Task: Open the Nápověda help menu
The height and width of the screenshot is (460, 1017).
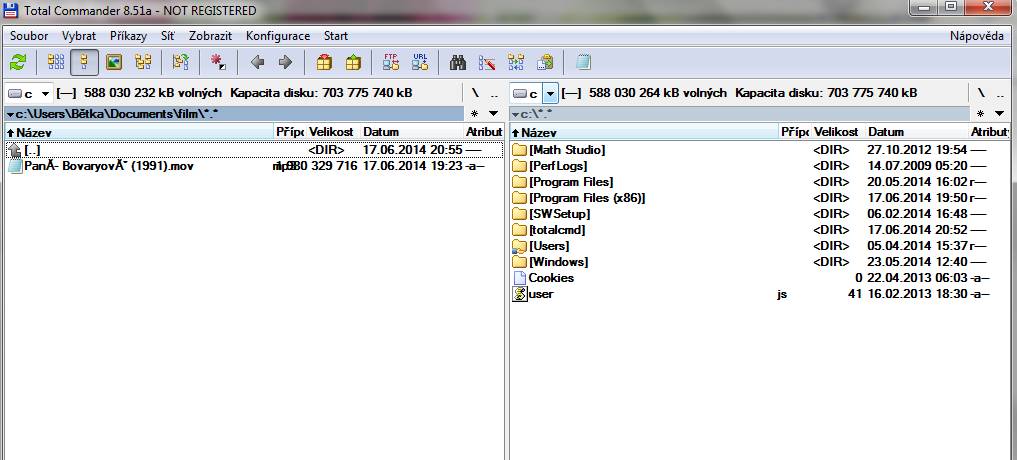Action: click(x=977, y=36)
